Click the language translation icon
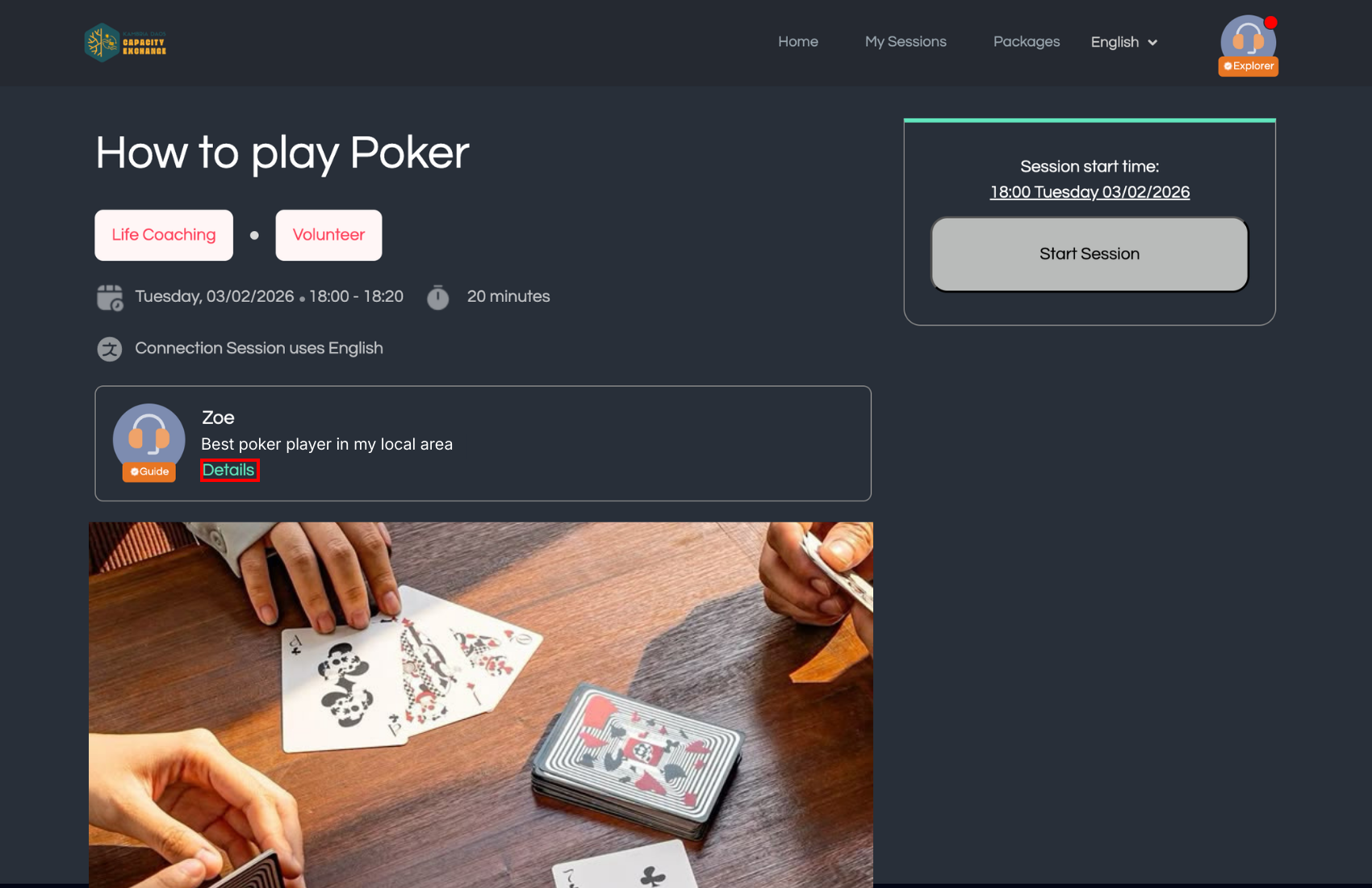Viewport: 1372px width, 888px height. pyautogui.click(x=110, y=349)
